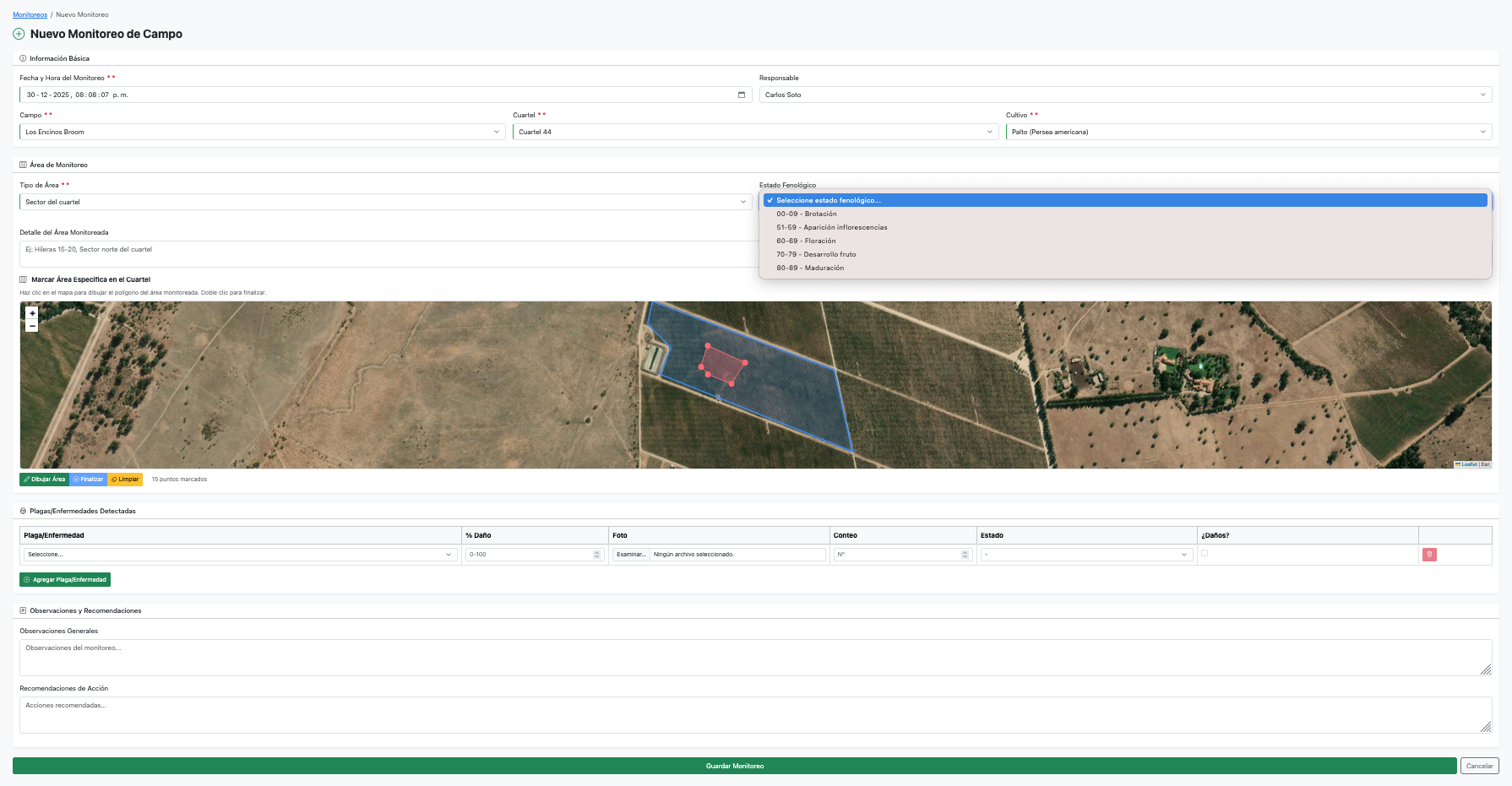Pick 00-09 - Brotación from list
This screenshot has height=786, width=1512.
(x=807, y=214)
